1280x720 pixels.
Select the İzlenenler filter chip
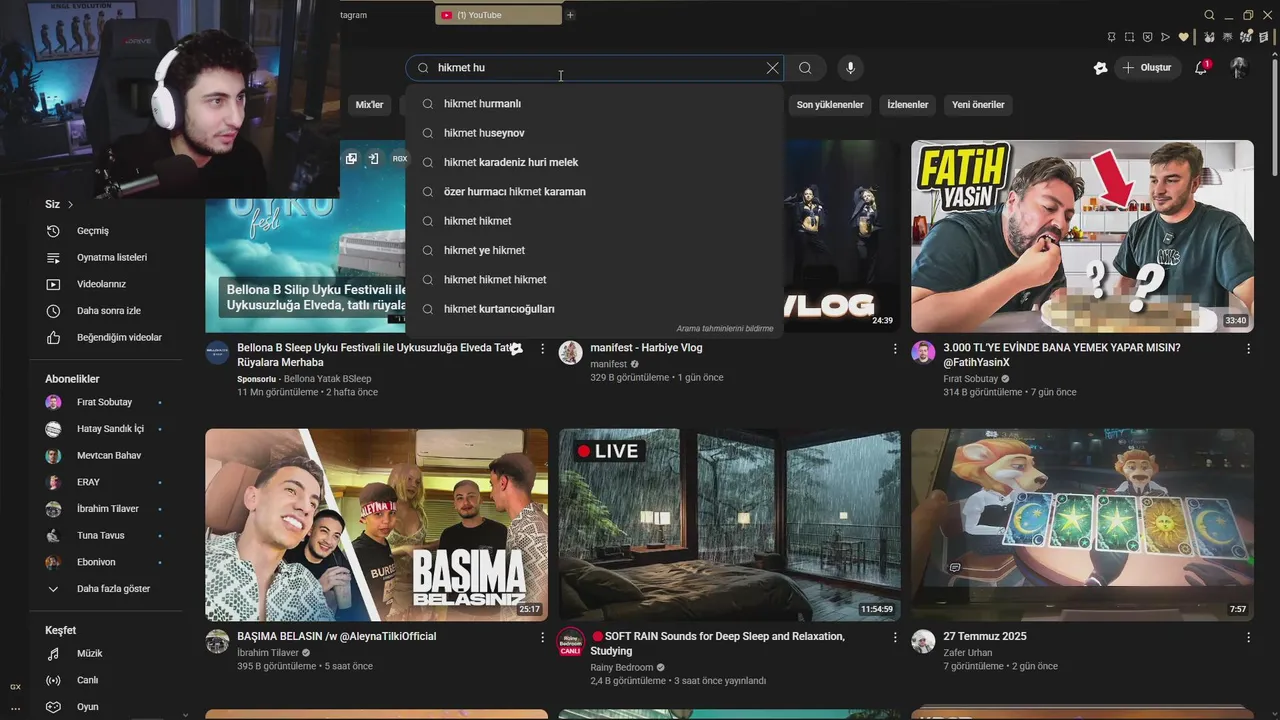point(907,105)
